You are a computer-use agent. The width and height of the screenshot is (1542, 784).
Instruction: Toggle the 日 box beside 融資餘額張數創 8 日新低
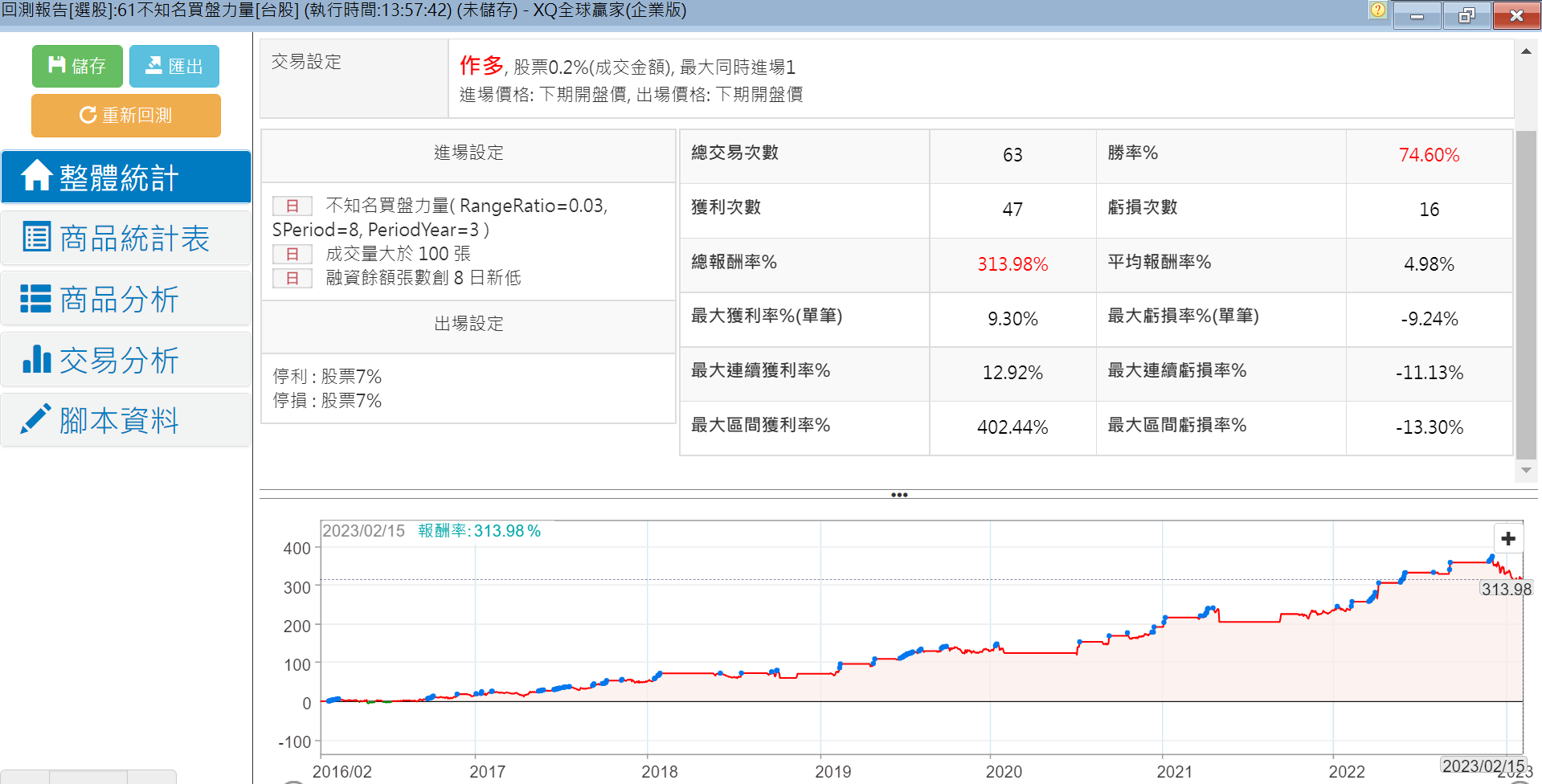[x=292, y=278]
